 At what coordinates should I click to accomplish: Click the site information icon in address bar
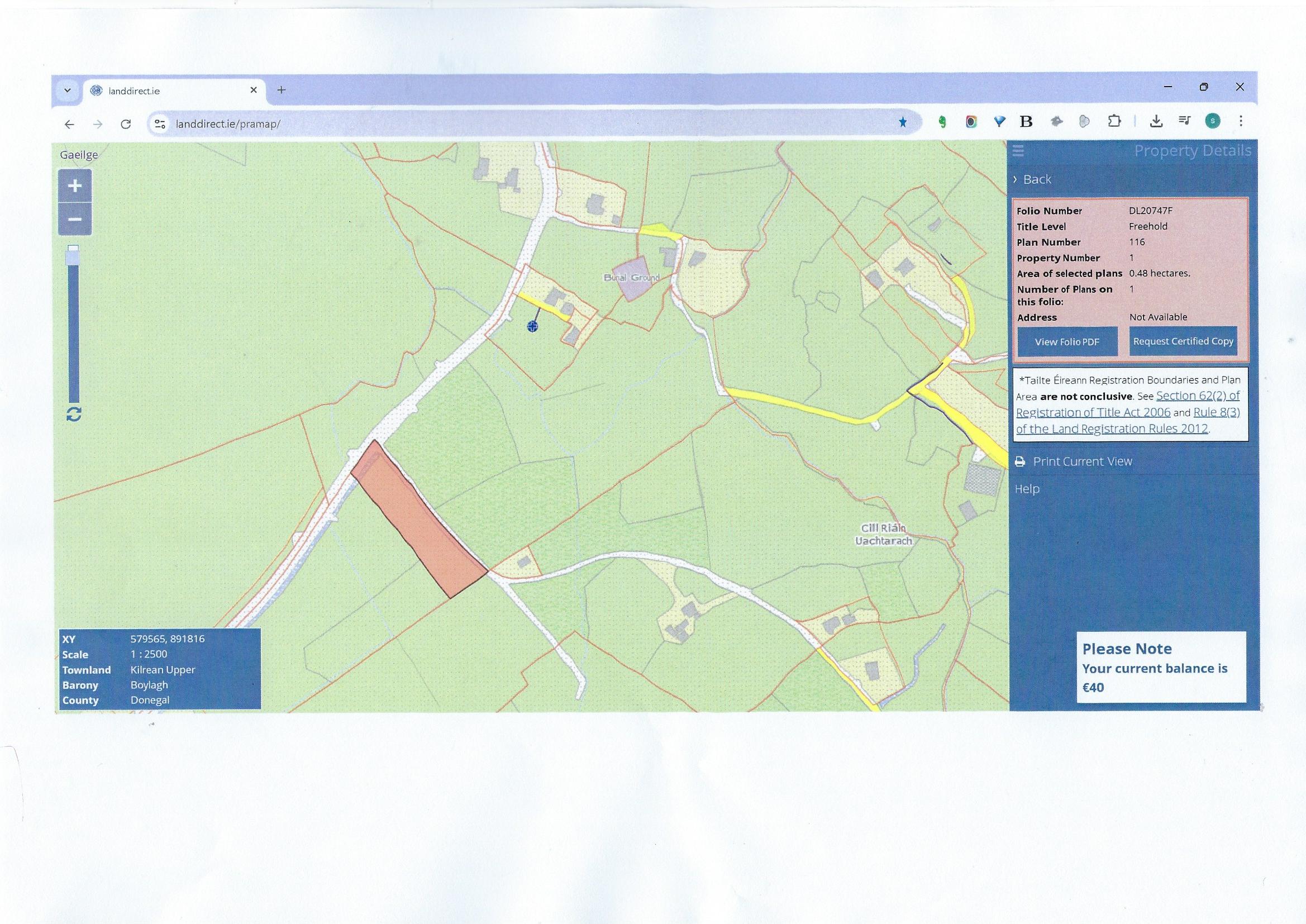tap(160, 124)
